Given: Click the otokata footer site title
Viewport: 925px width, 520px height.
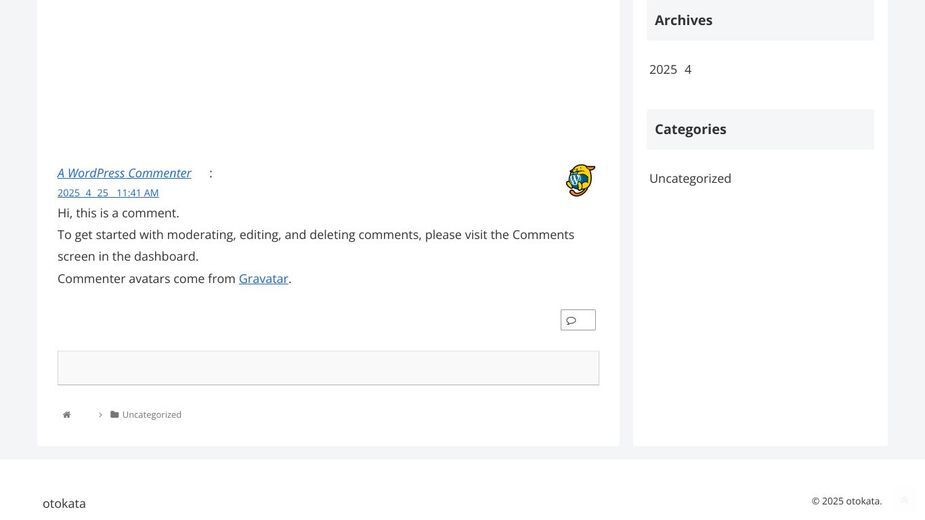Looking at the screenshot, I should point(64,503).
